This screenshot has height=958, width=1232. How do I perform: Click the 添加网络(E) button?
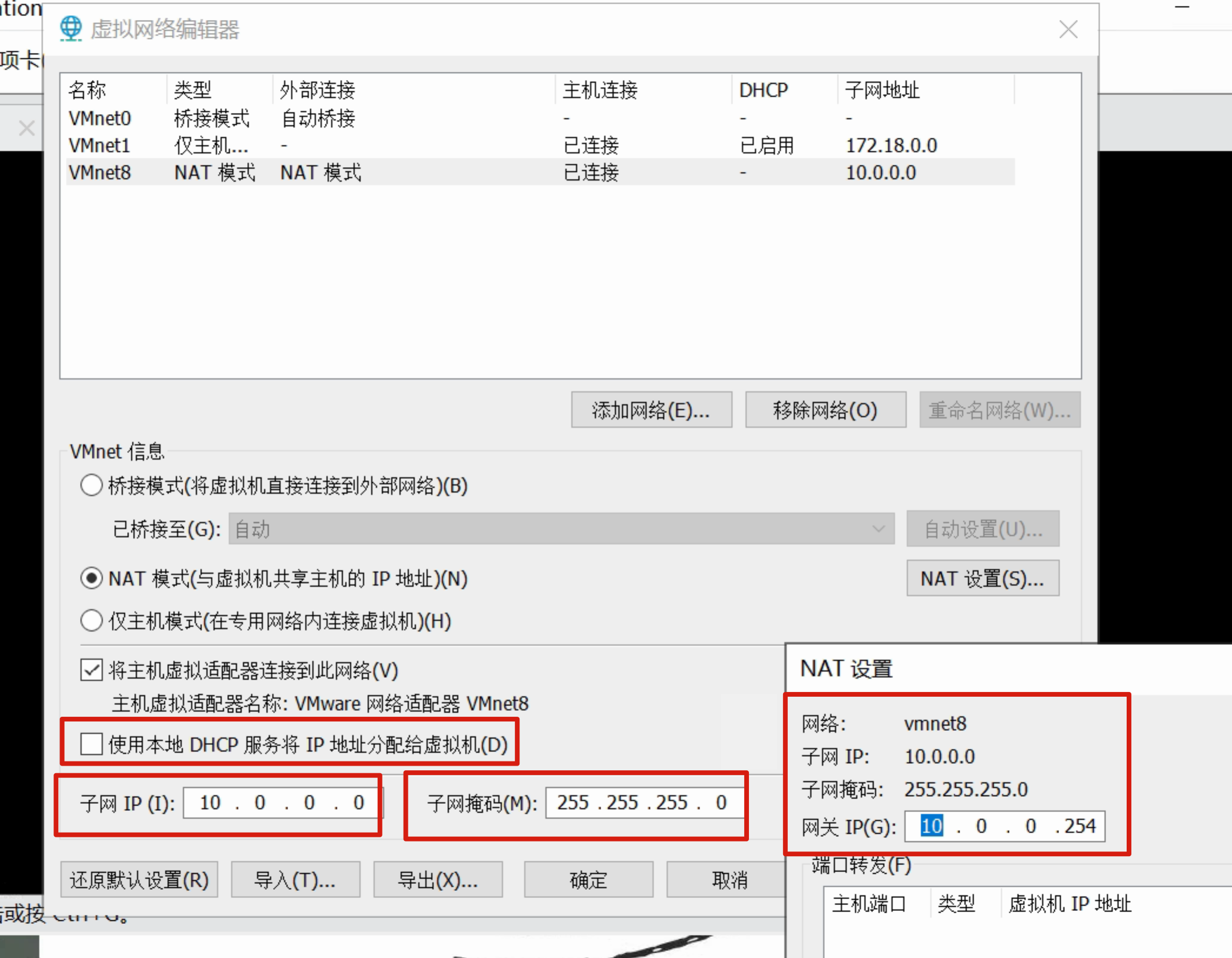tap(651, 410)
